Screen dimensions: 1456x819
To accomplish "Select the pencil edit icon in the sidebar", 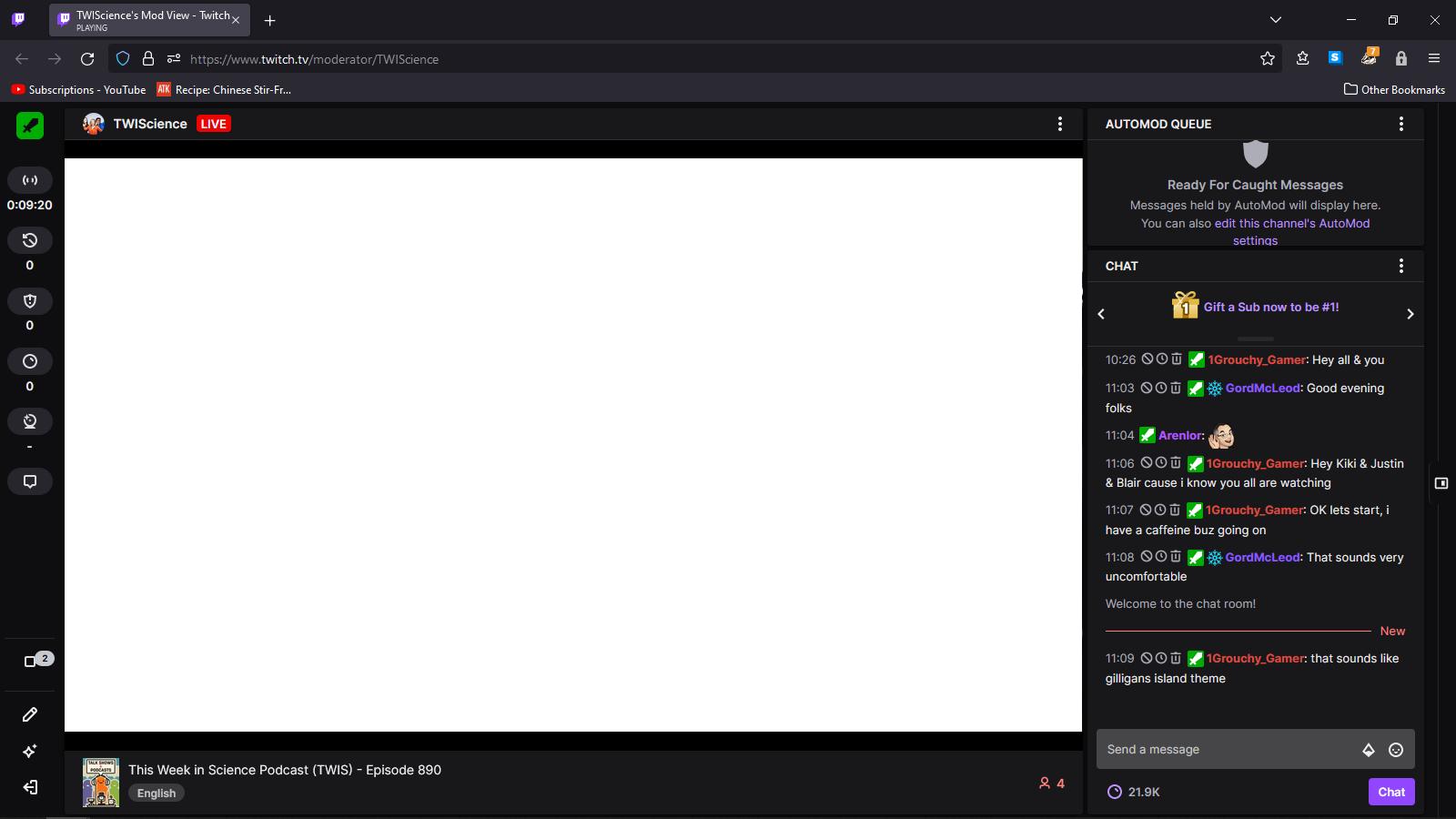I will (30, 714).
